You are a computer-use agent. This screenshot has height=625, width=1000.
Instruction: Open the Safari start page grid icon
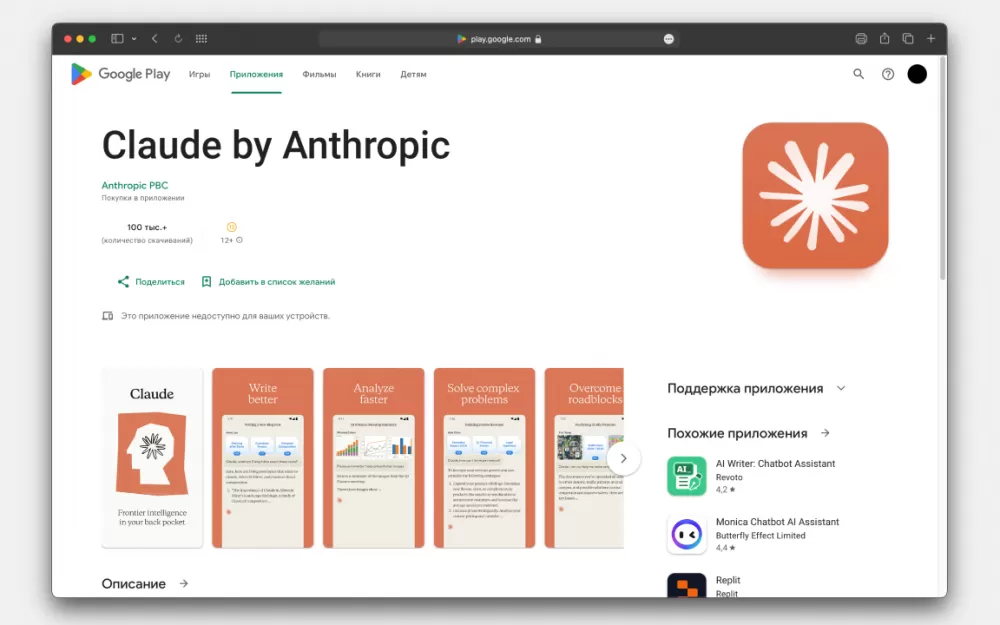point(202,39)
